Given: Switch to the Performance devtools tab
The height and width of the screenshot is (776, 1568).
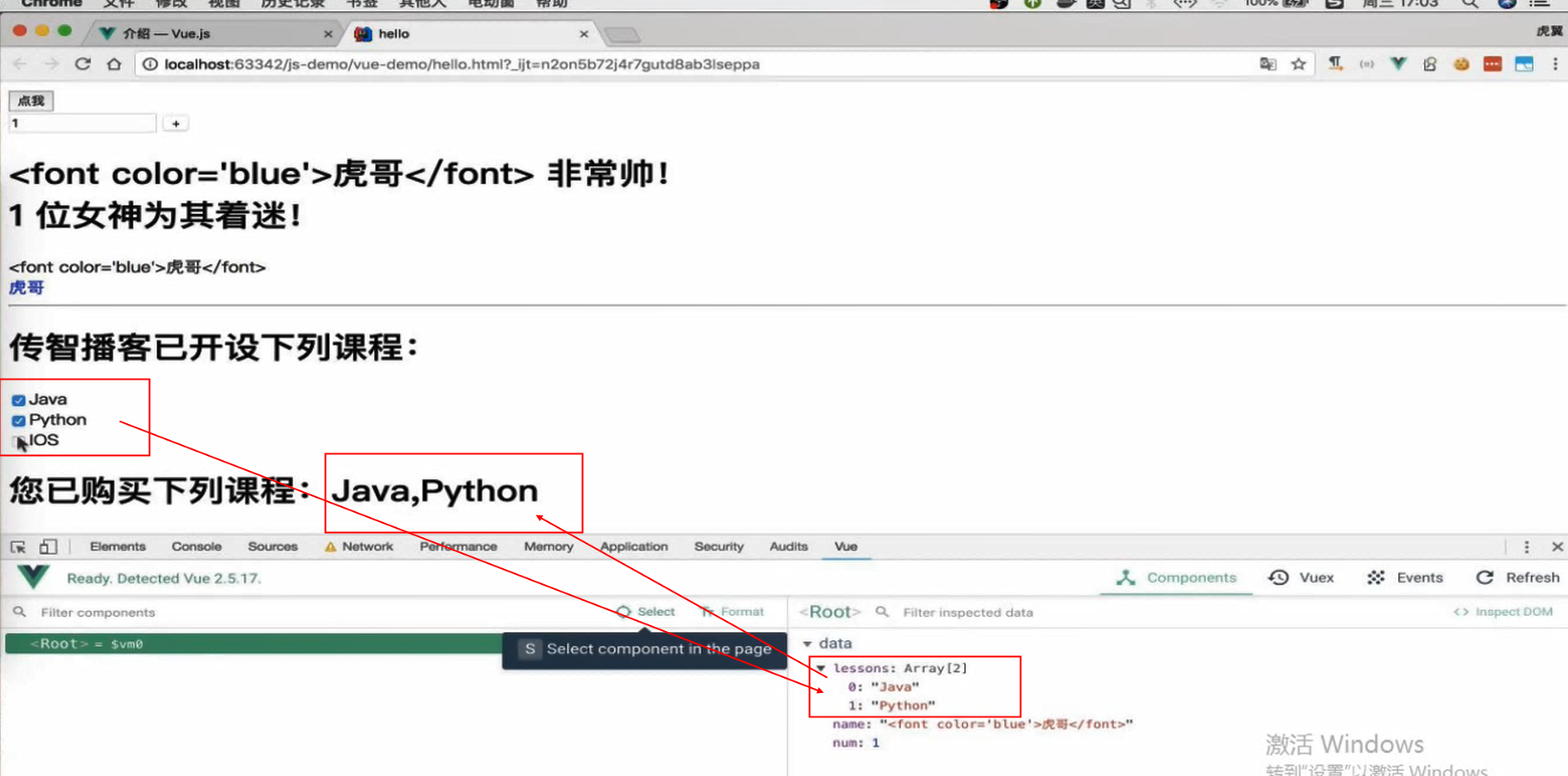Looking at the screenshot, I should pos(458,546).
